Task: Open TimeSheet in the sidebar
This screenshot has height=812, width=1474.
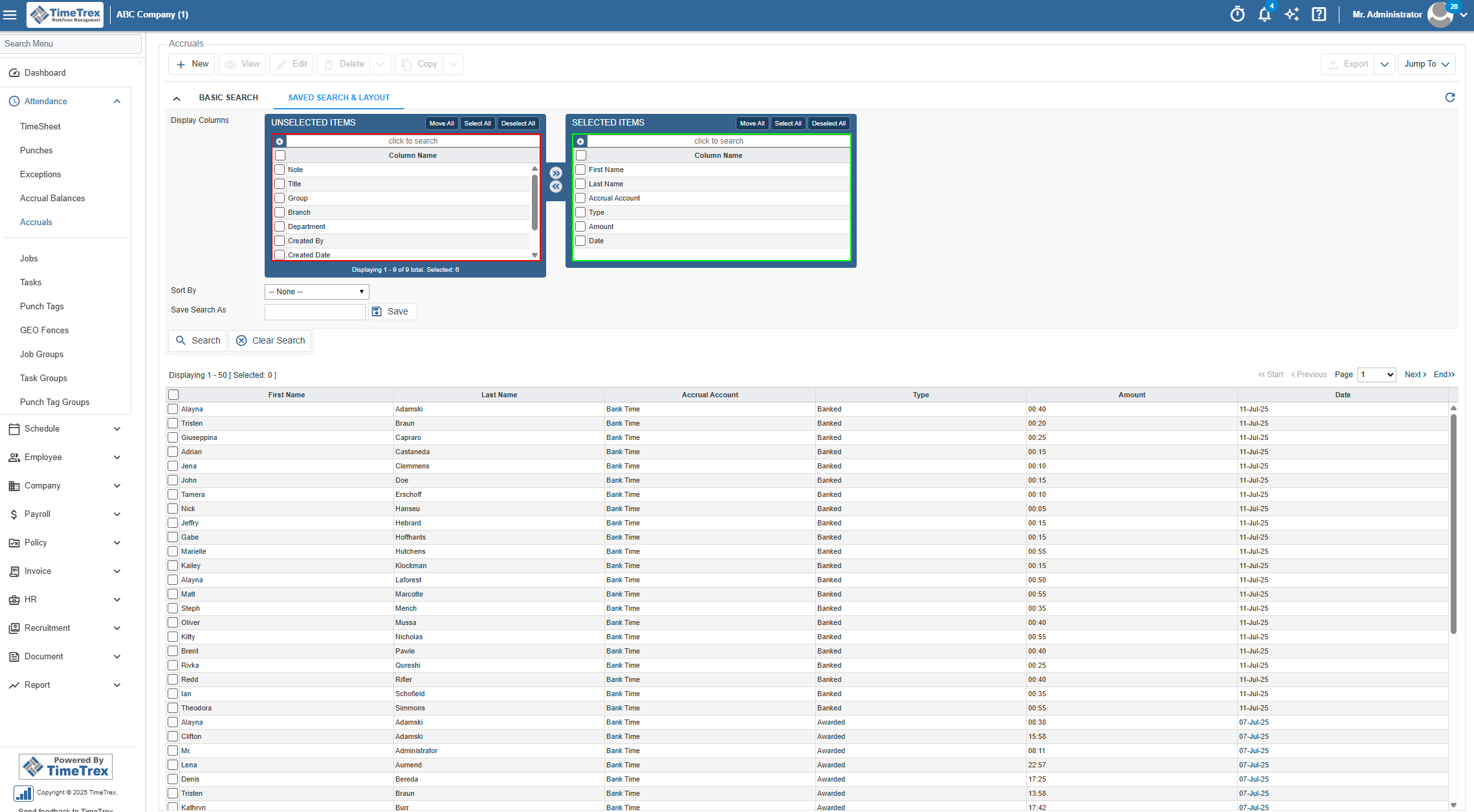Action: tap(40, 126)
